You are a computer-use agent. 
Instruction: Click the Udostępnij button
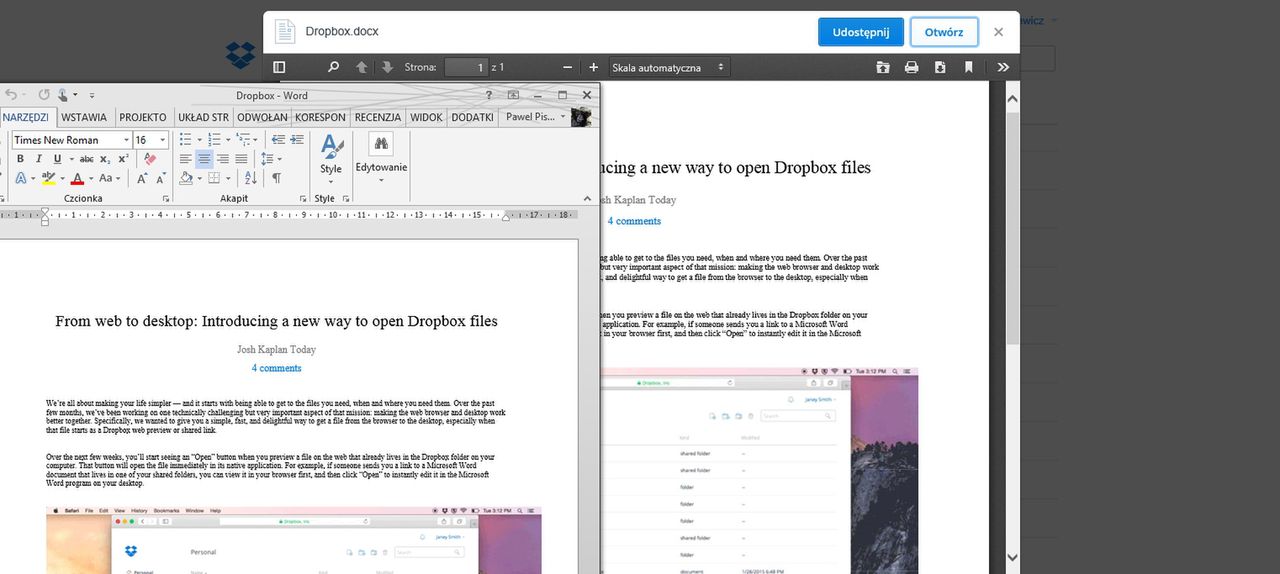click(x=861, y=32)
